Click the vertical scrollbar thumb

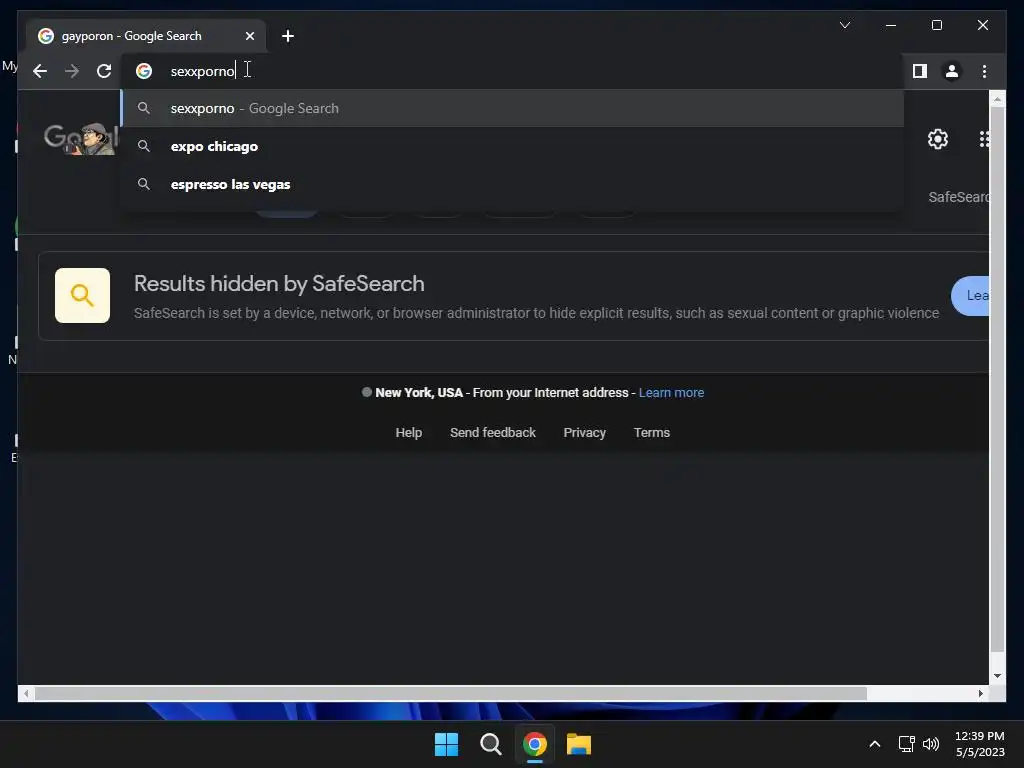997,379
